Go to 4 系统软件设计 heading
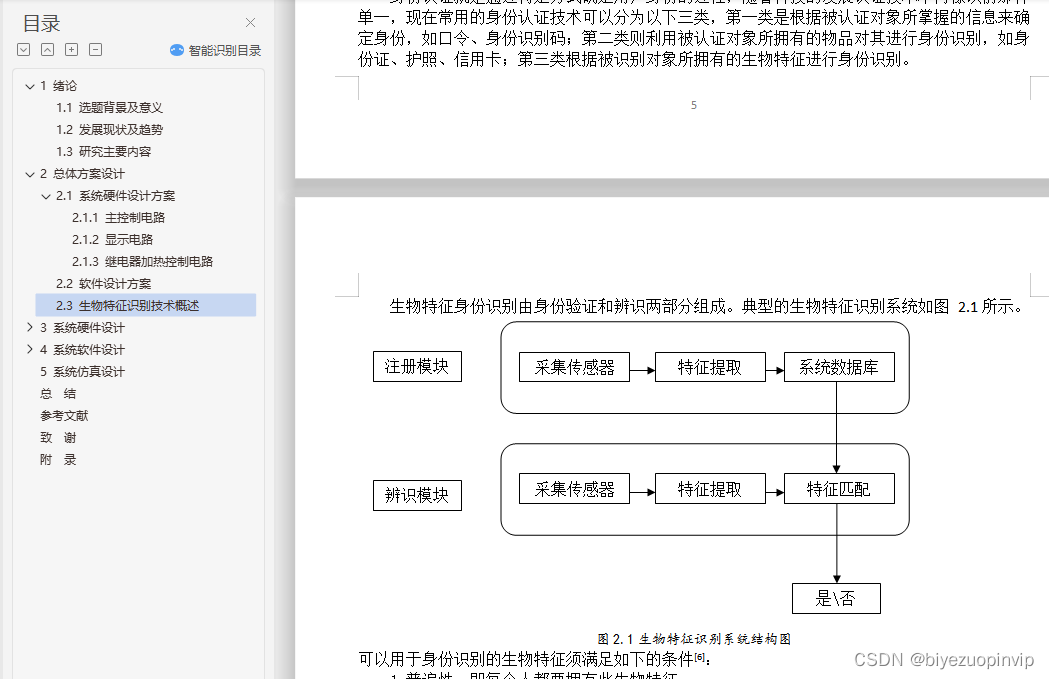The height and width of the screenshot is (679, 1049). pyautogui.click(x=82, y=350)
